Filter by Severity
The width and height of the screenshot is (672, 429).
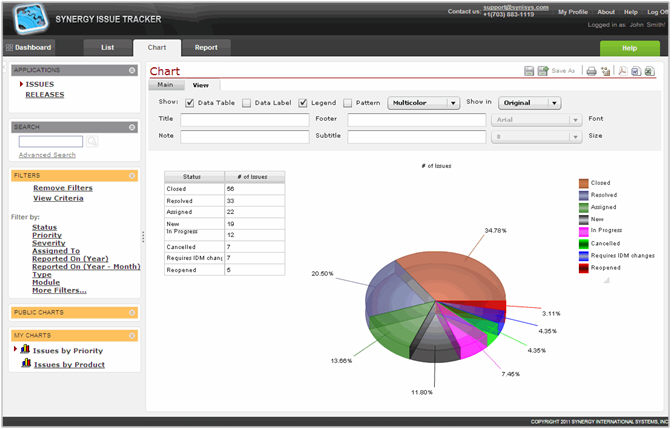point(49,243)
